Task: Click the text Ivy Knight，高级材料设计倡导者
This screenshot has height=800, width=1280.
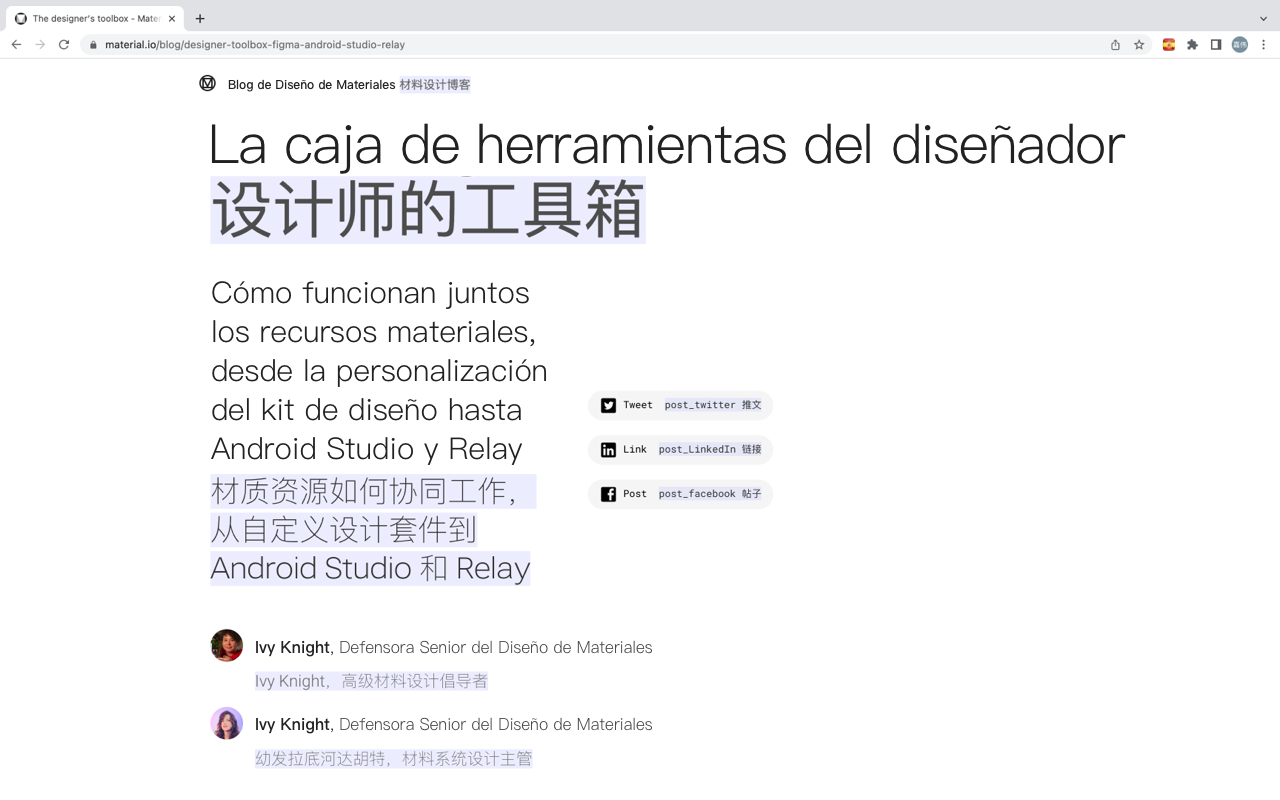Action: 371,681
